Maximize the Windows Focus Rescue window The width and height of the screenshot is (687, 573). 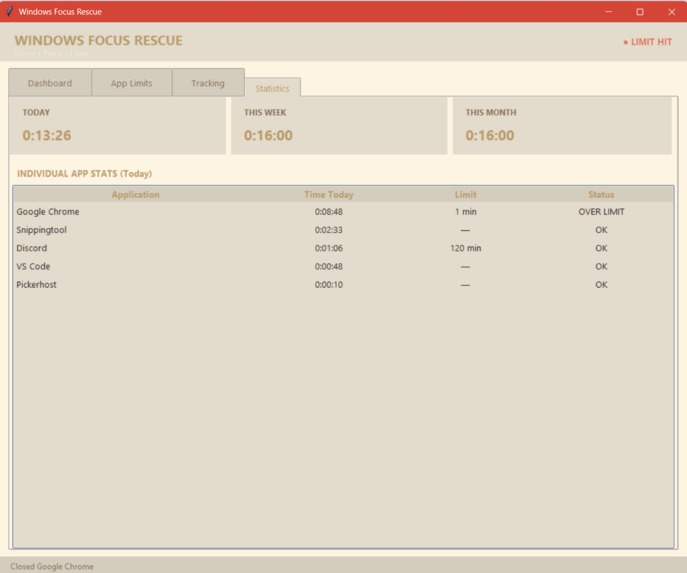click(x=640, y=11)
